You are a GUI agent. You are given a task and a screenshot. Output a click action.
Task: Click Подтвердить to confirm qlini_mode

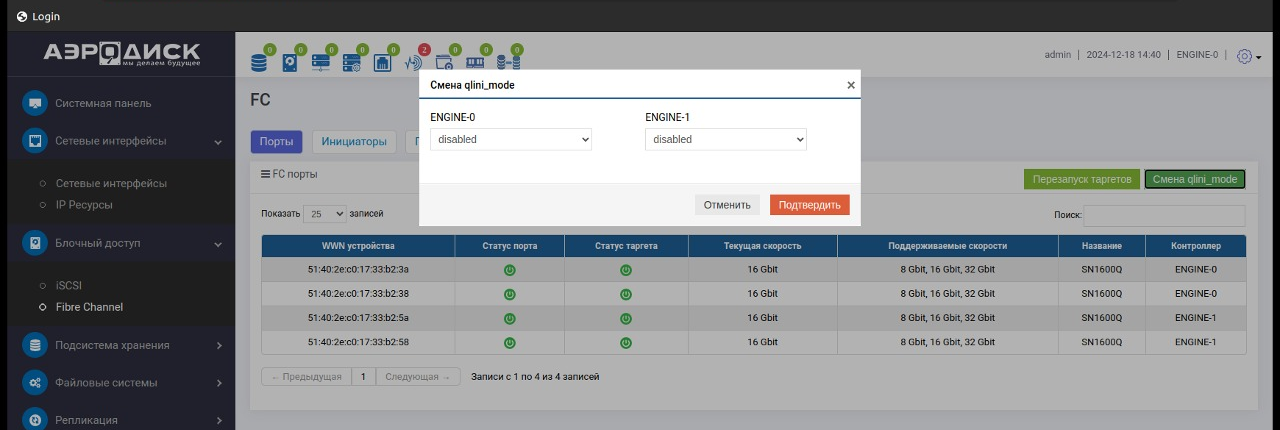coord(810,204)
